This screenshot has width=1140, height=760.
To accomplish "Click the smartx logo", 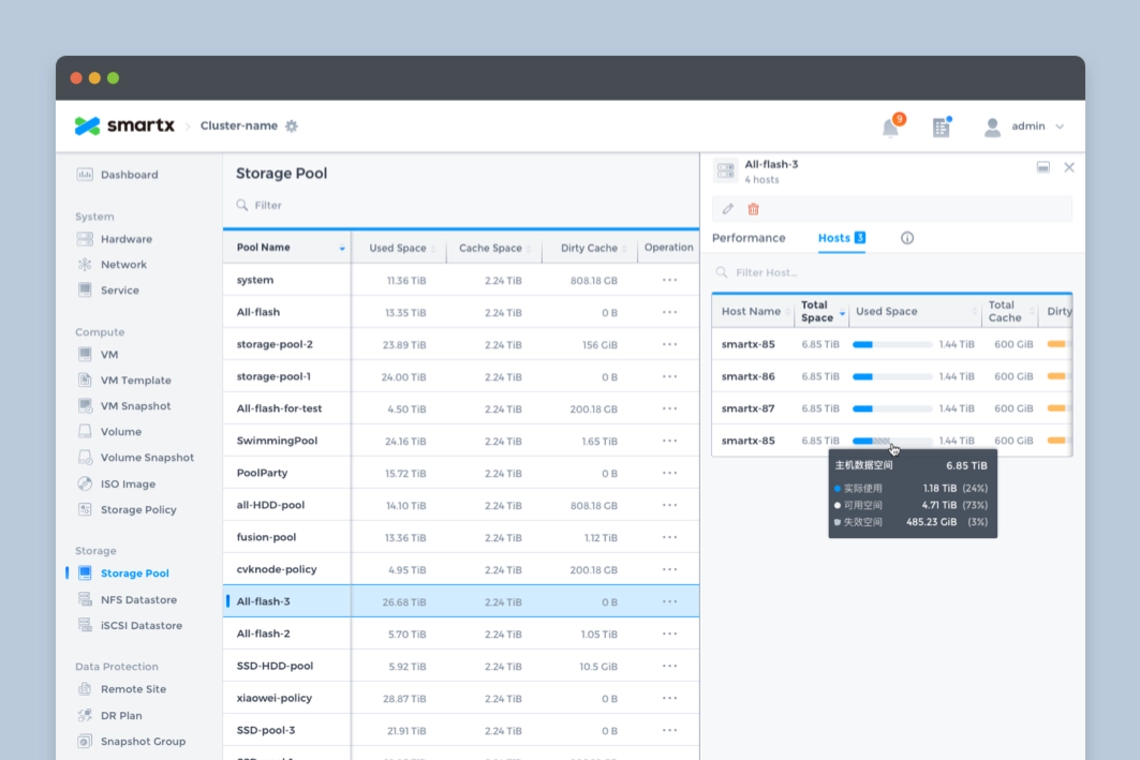I will tap(124, 126).
